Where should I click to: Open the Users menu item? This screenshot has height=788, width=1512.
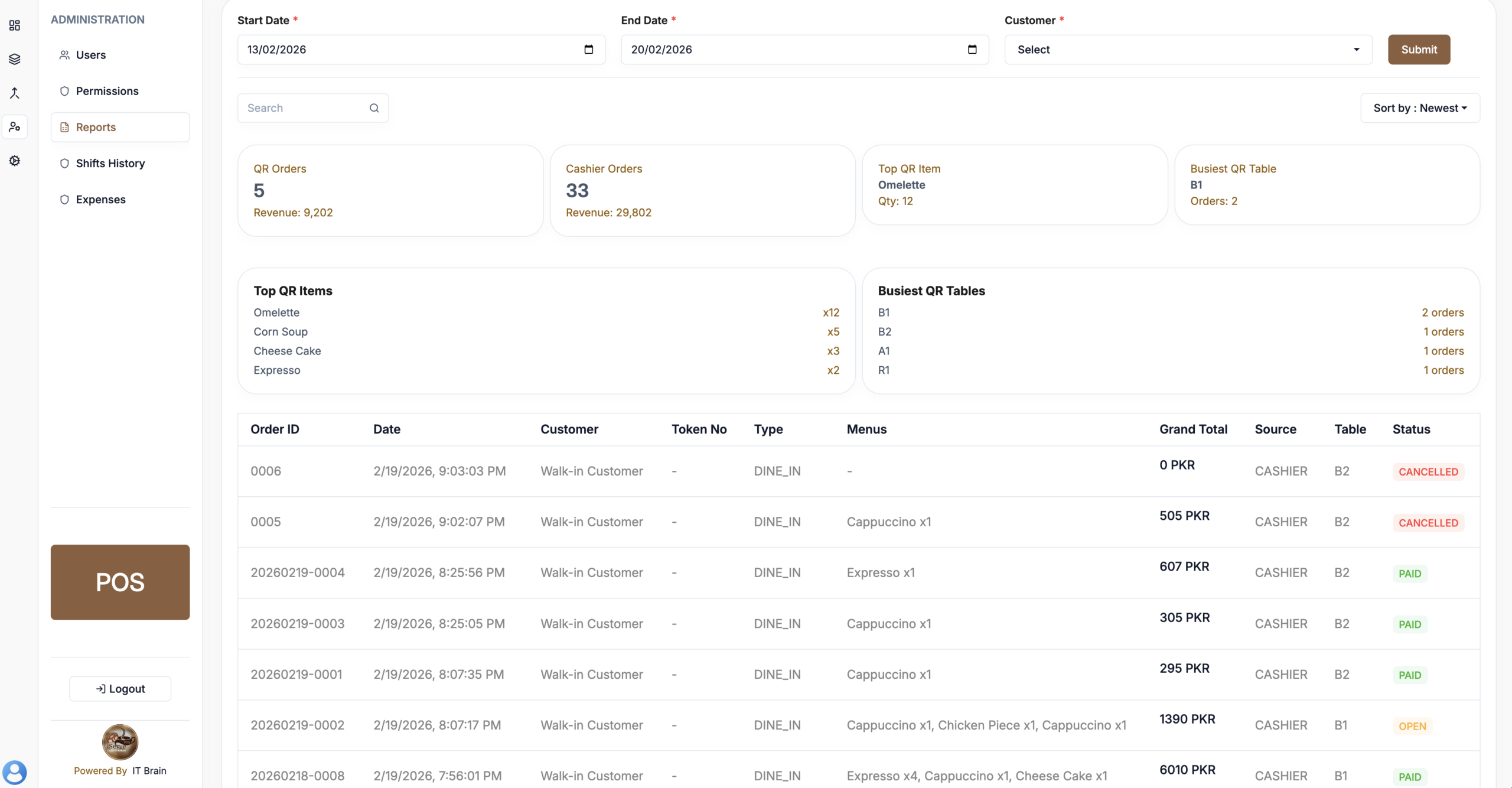point(90,55)
